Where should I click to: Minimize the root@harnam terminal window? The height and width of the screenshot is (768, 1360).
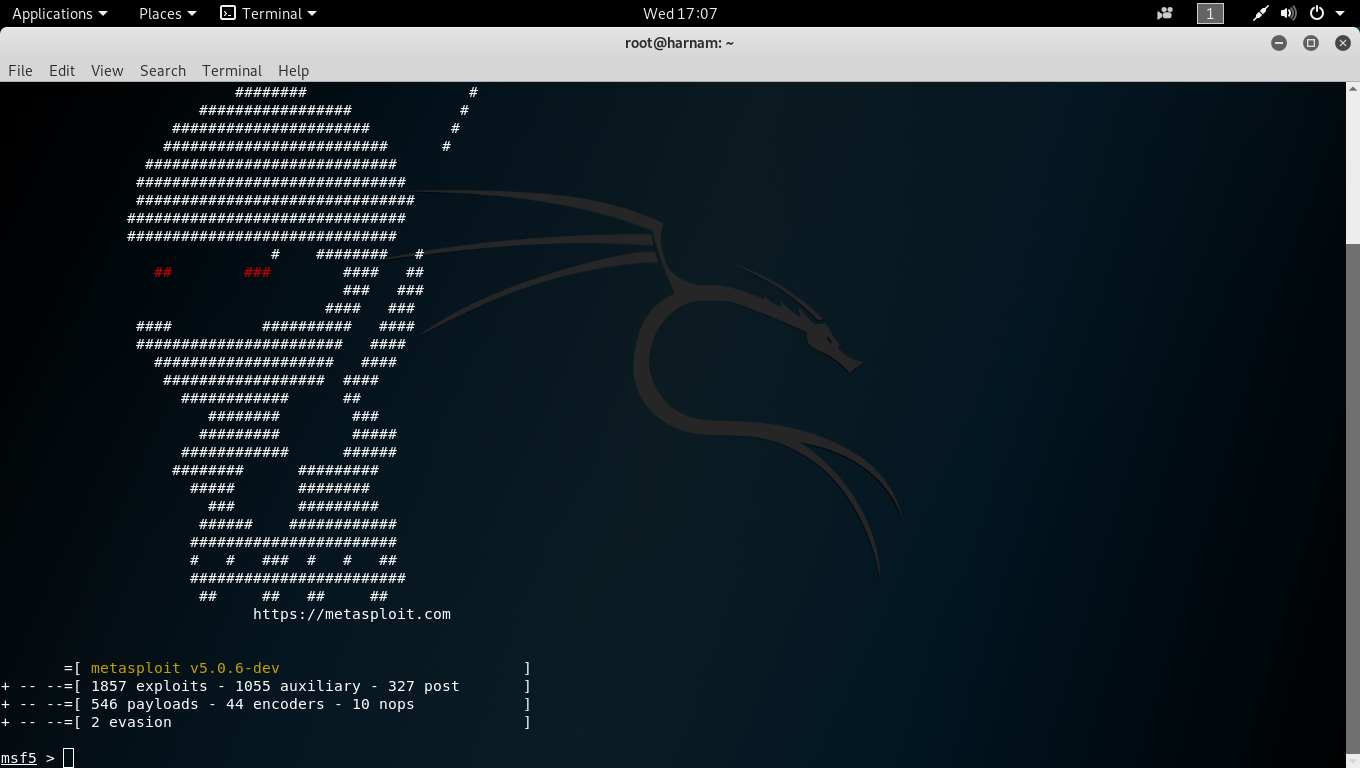(x=1279, y=43)
